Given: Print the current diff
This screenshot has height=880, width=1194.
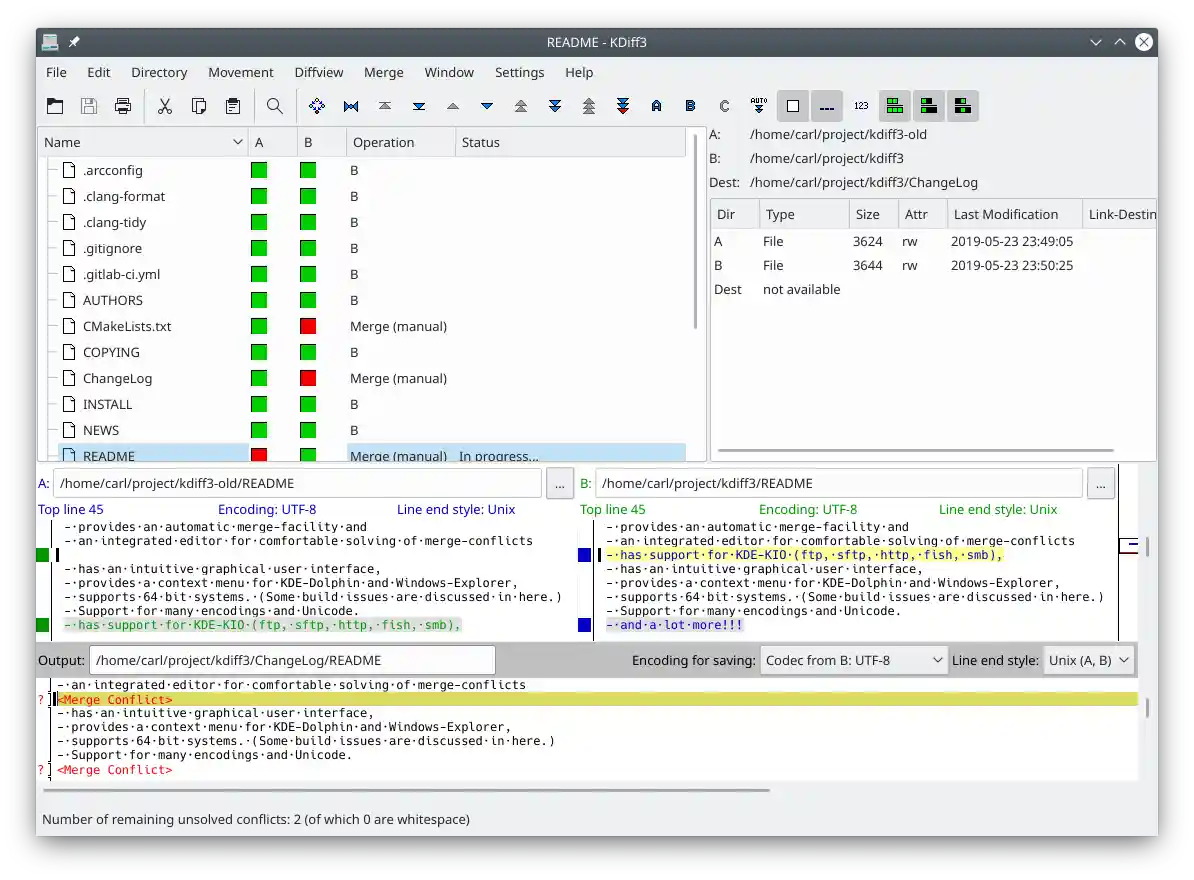Looking at the screenshot, I should 123,105.
